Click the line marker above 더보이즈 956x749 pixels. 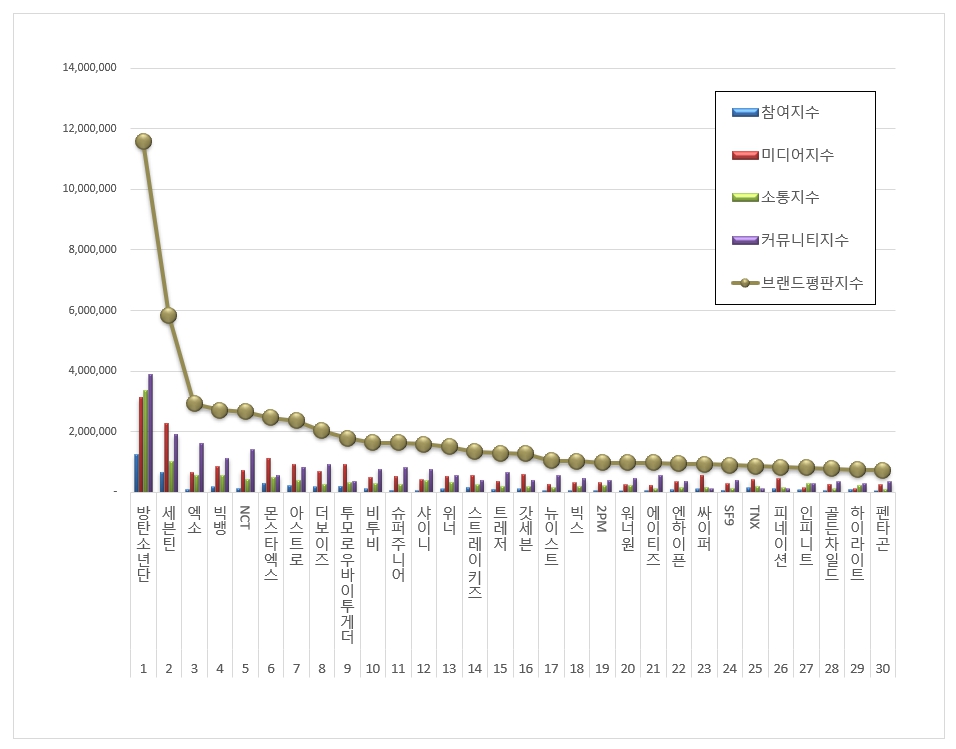point(322,430)
